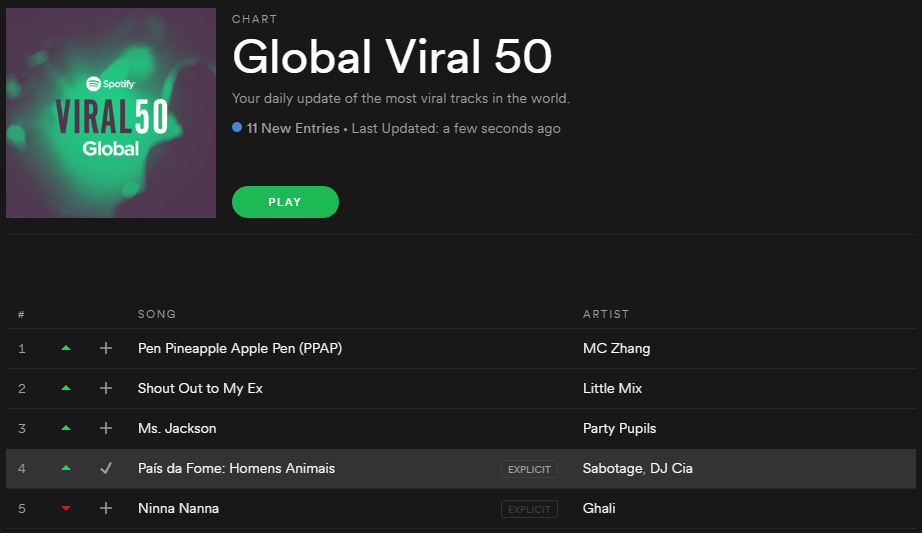Click the green PLAY button
The width and height of the screenshot is (922, 533).
[x=285, y=202]
